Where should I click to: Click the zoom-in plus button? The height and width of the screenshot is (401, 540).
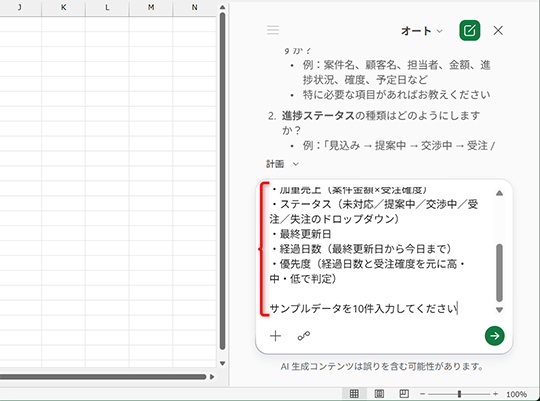pos(495,394)
